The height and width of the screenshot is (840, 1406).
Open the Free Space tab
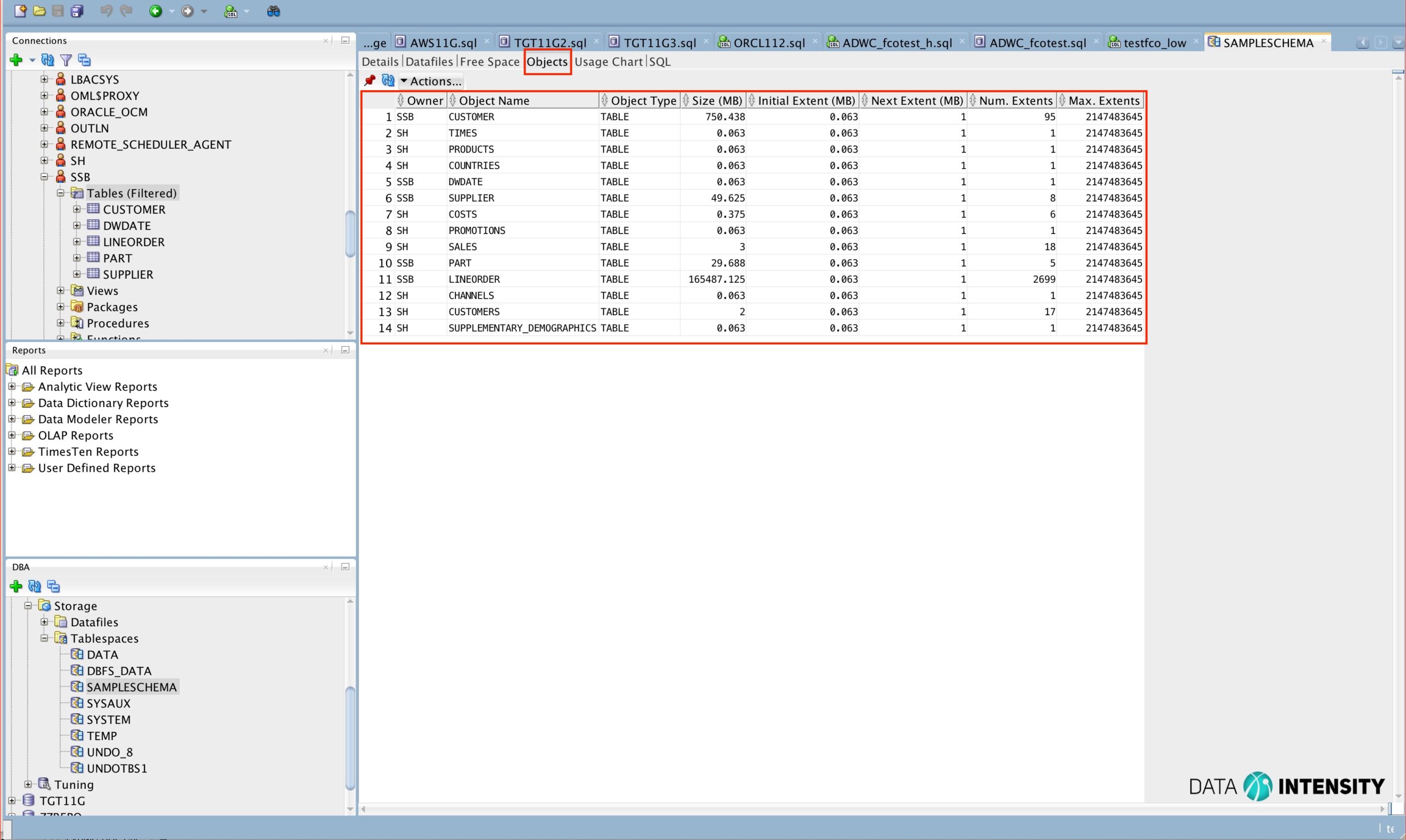[489, 61]
